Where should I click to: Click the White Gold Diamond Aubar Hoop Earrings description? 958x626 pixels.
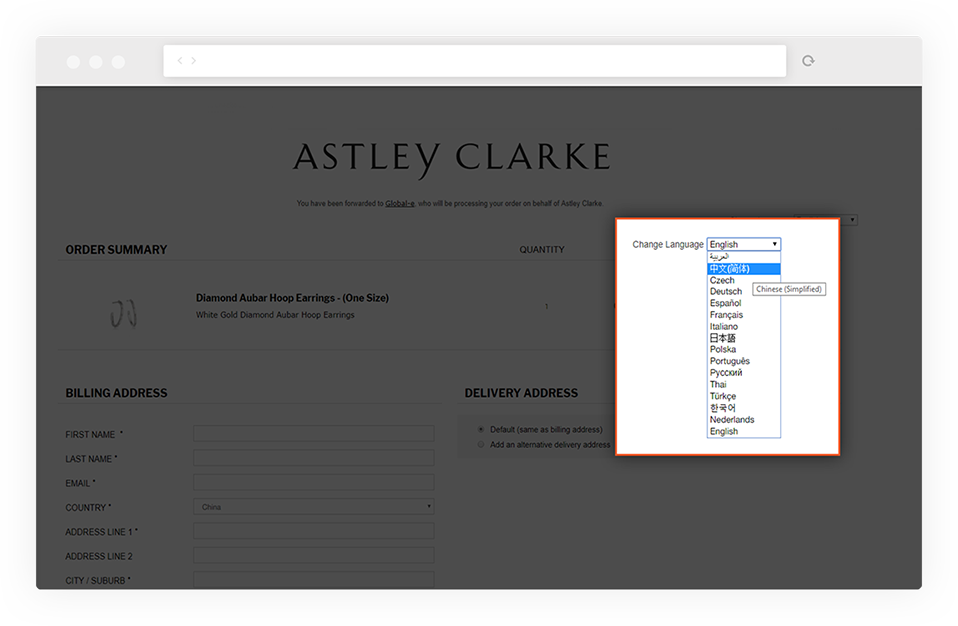275,315
